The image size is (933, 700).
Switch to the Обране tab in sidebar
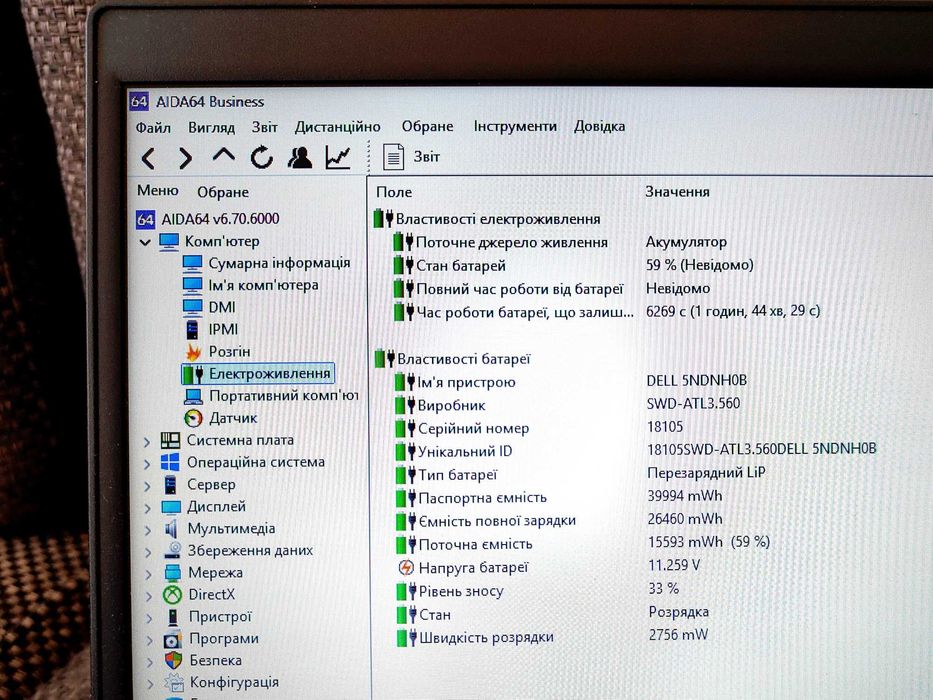coord(223,192)
